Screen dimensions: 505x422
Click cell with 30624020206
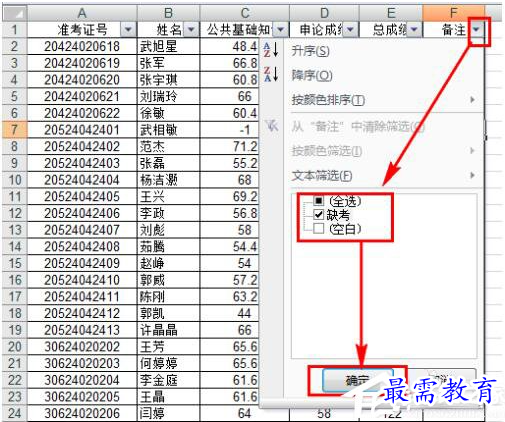coord(82,413)
